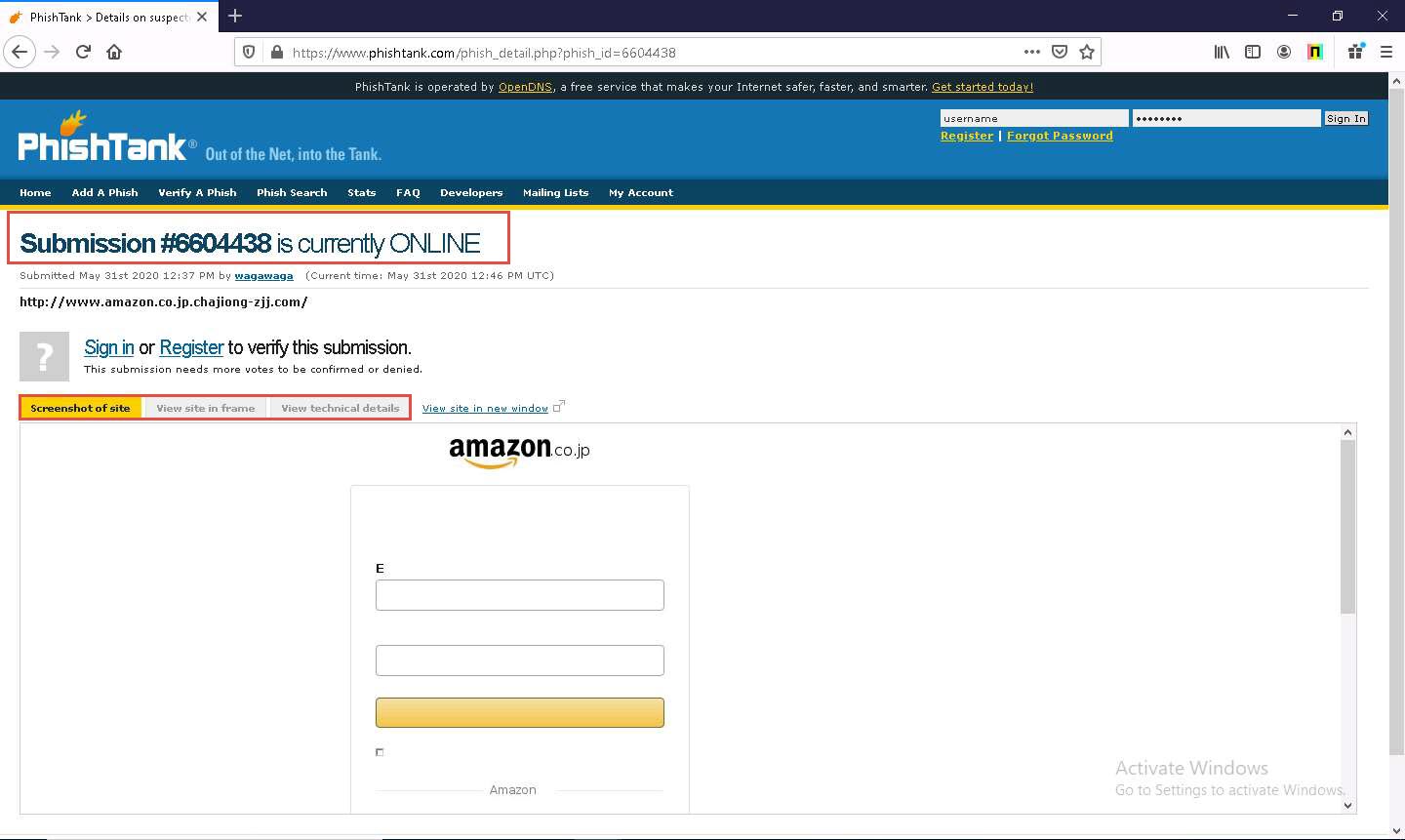Select Screenshot of site tab

point(80,408)
